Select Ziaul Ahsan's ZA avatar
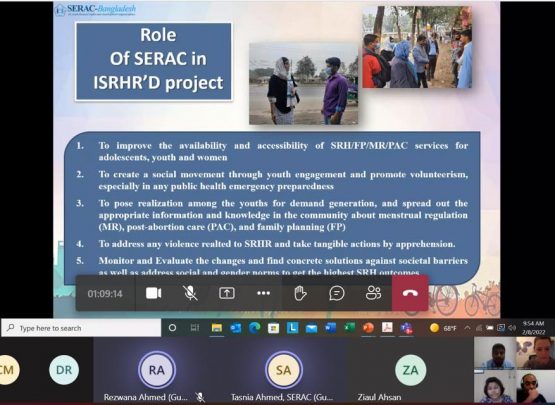This screenshot has height=405, width=555. click(x=411, y=370)
